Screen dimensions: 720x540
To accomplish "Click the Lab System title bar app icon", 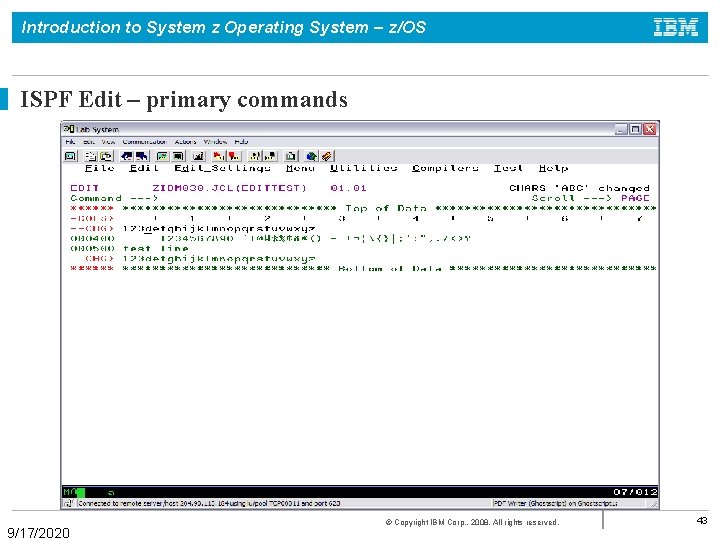I will (69, 129).
